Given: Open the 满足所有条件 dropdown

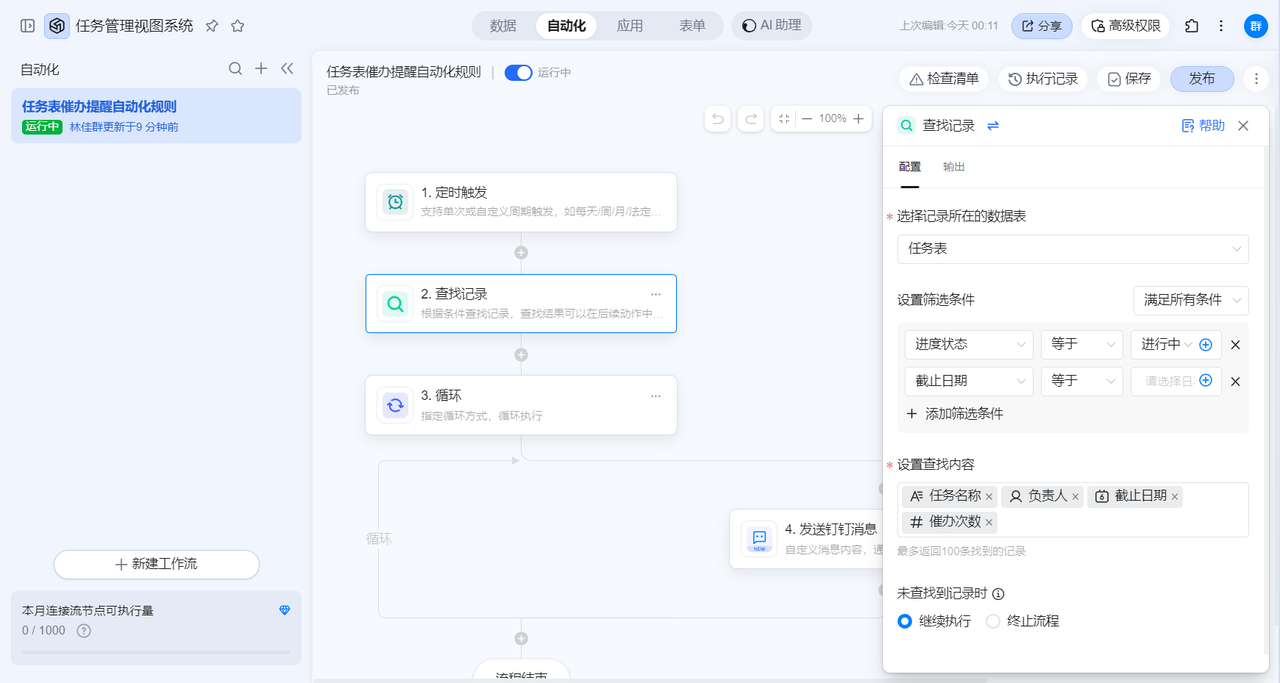Looking at the screenshot, I should pyautogui.click(x=1190, y=300).
